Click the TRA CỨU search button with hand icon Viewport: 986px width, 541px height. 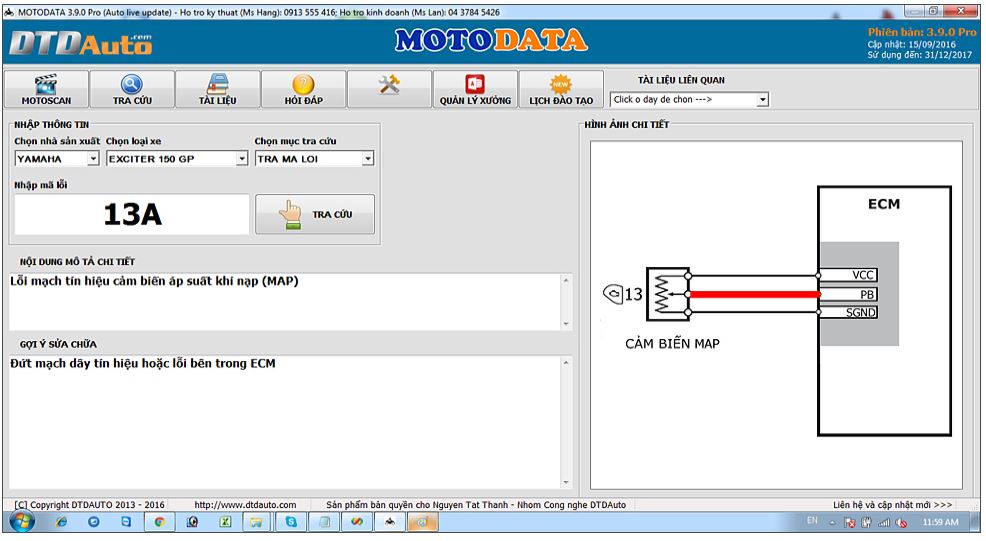314,215
